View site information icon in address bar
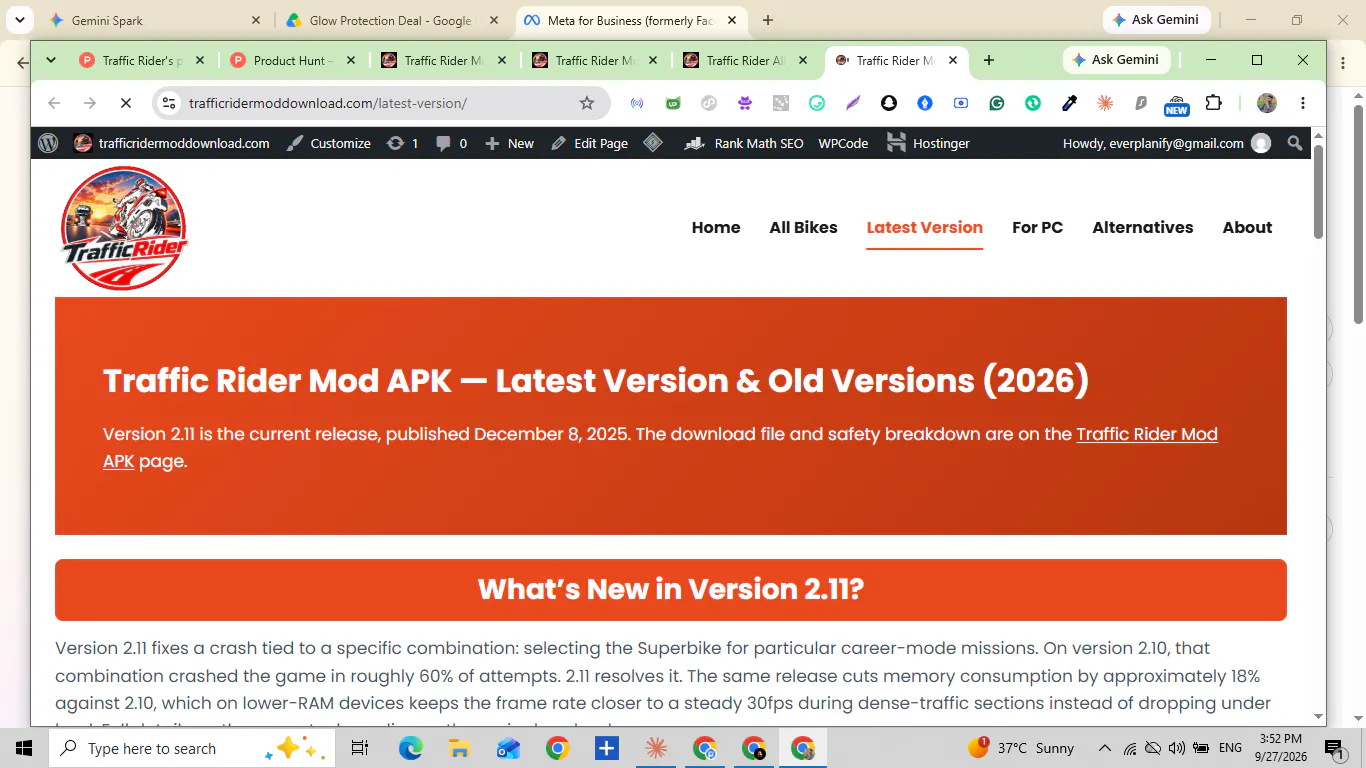 click(169, 103)
